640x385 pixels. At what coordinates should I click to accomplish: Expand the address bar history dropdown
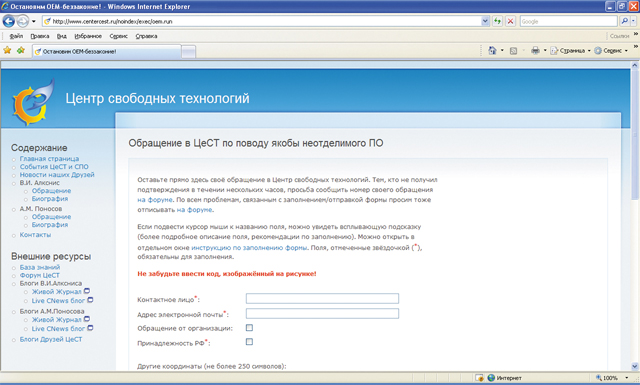point(485,21)
